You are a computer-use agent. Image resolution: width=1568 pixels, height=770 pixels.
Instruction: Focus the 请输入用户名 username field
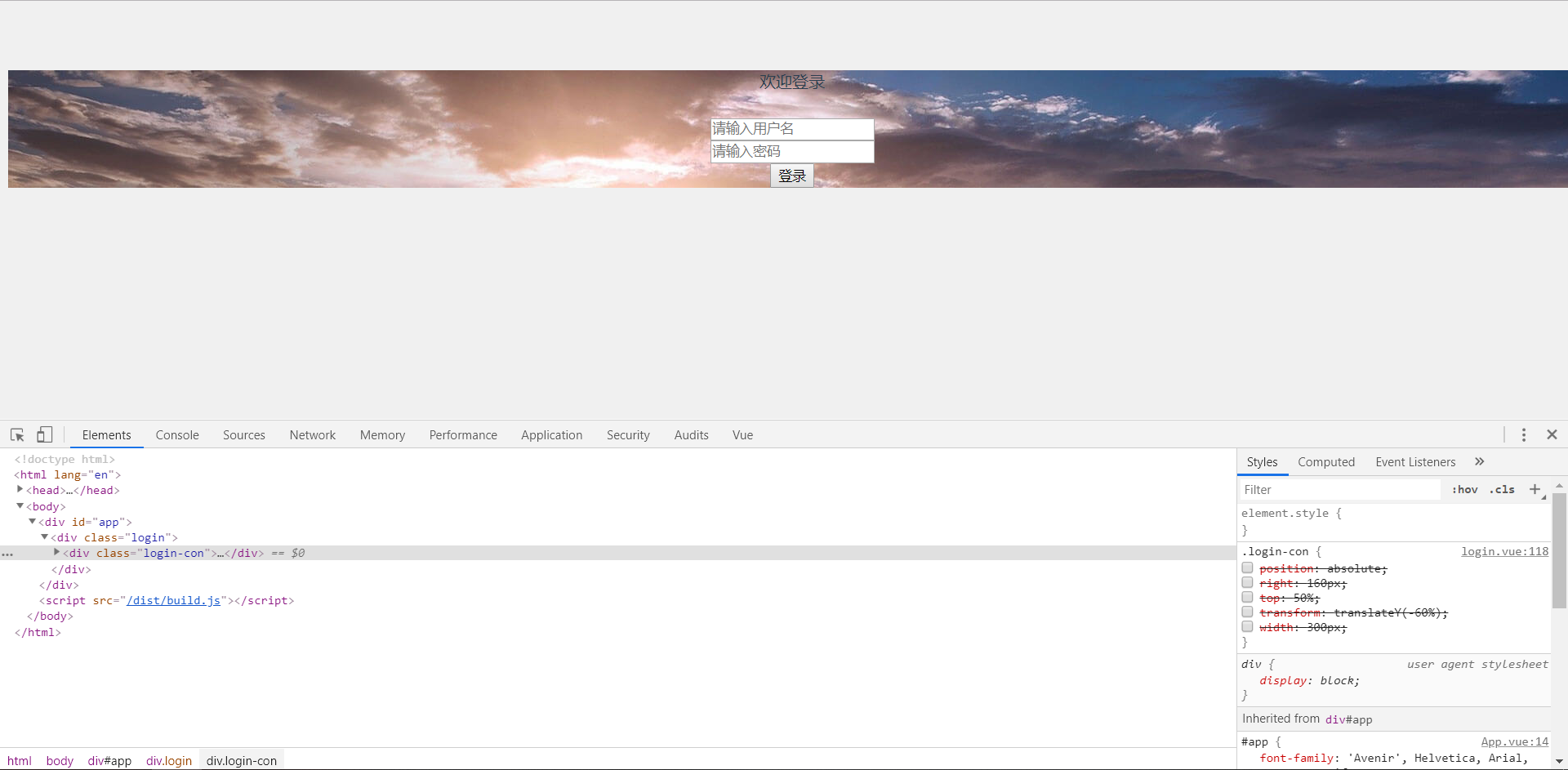792,129
